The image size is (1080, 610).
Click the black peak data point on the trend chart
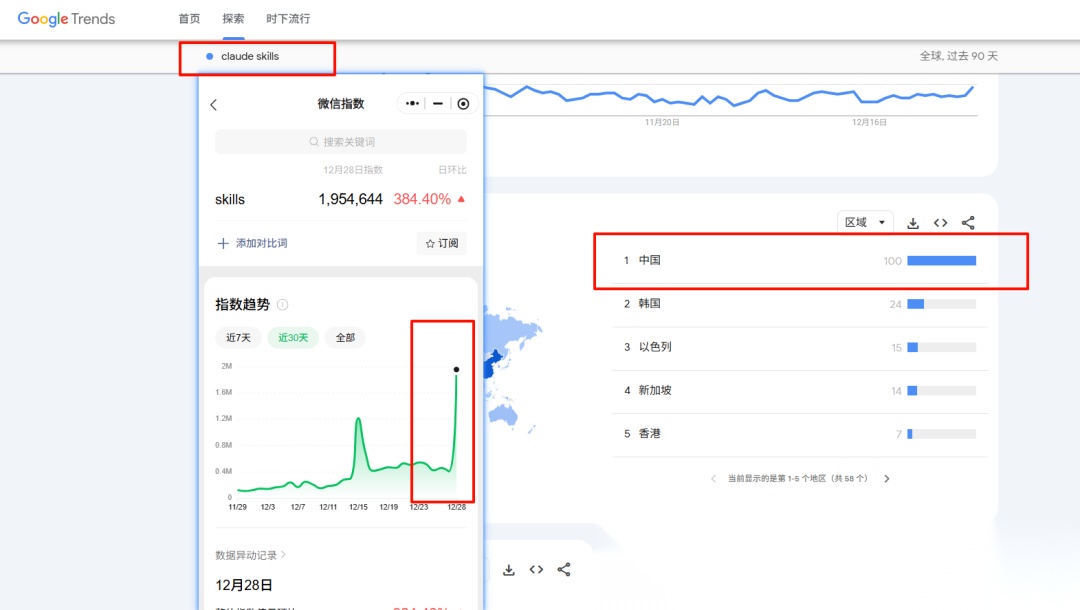click(x=456, y=370)
